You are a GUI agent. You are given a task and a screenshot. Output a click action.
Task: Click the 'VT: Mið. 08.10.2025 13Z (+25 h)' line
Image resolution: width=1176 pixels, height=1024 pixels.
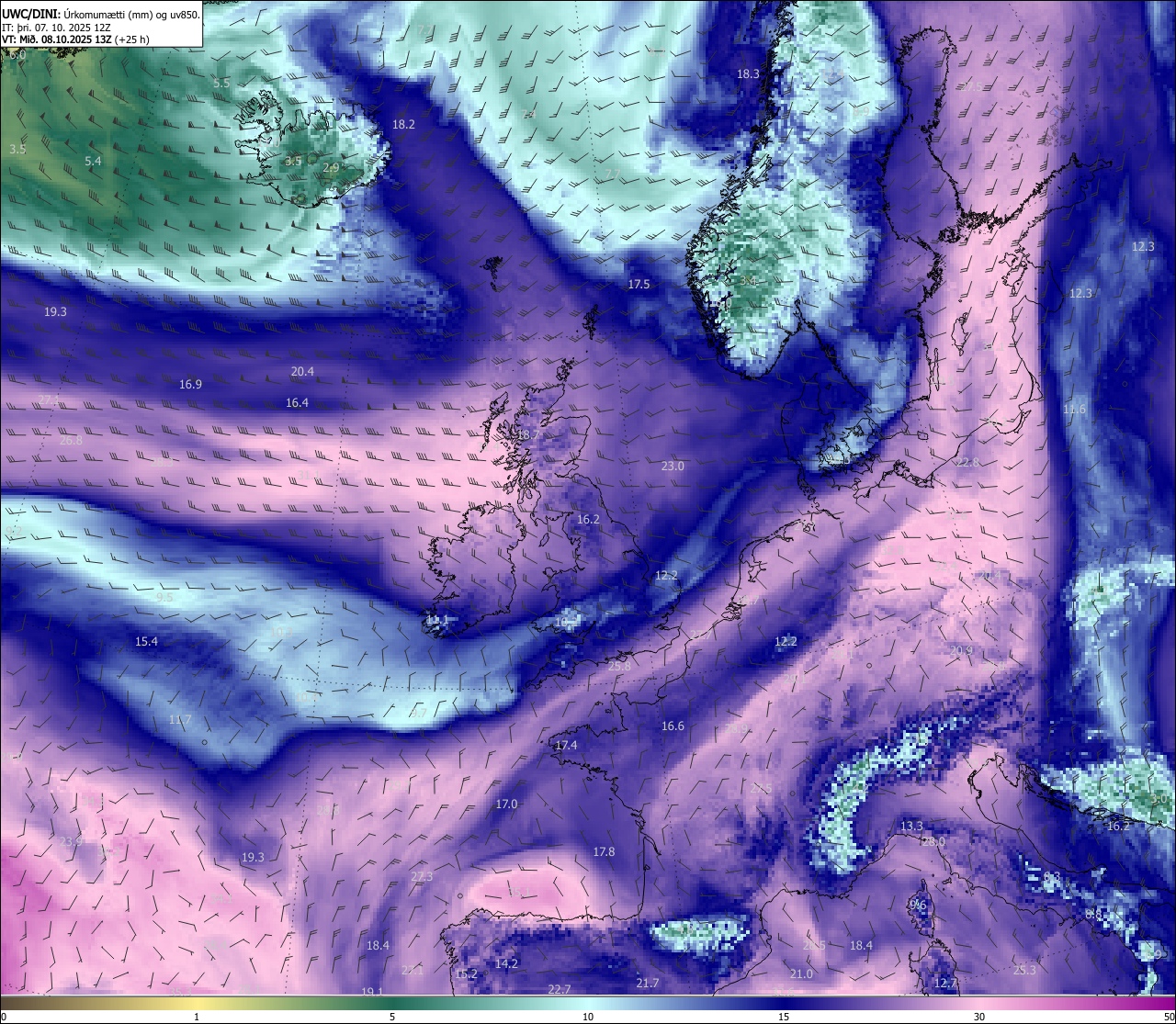pyautogui.click(x=76, y=39)
